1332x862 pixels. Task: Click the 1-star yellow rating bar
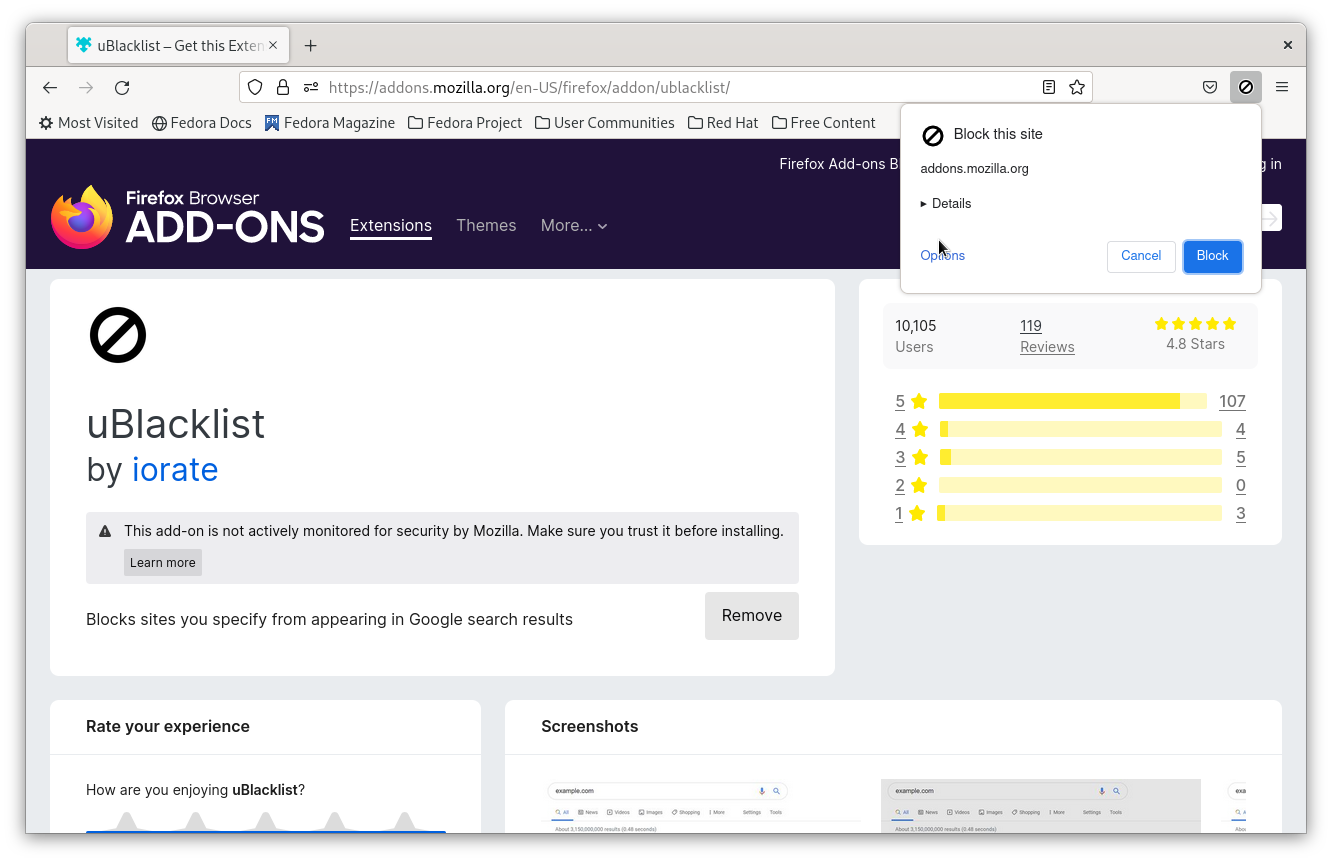1079,513
